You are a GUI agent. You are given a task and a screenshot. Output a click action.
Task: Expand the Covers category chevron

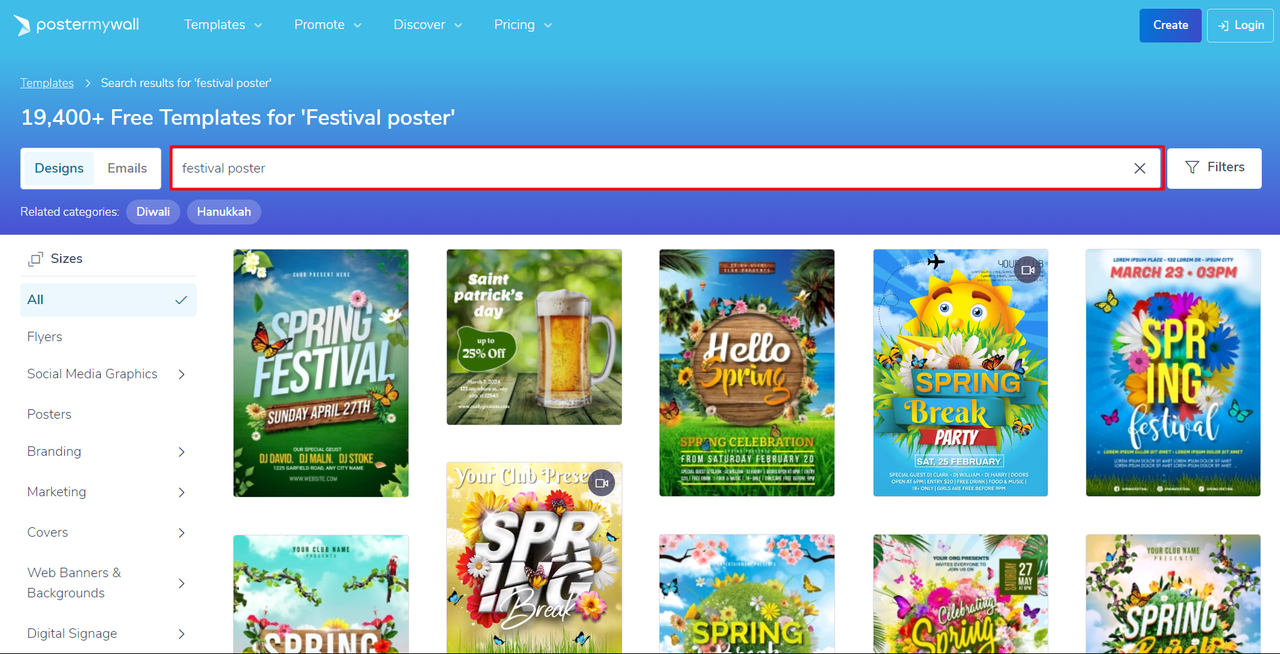[181, 533]
